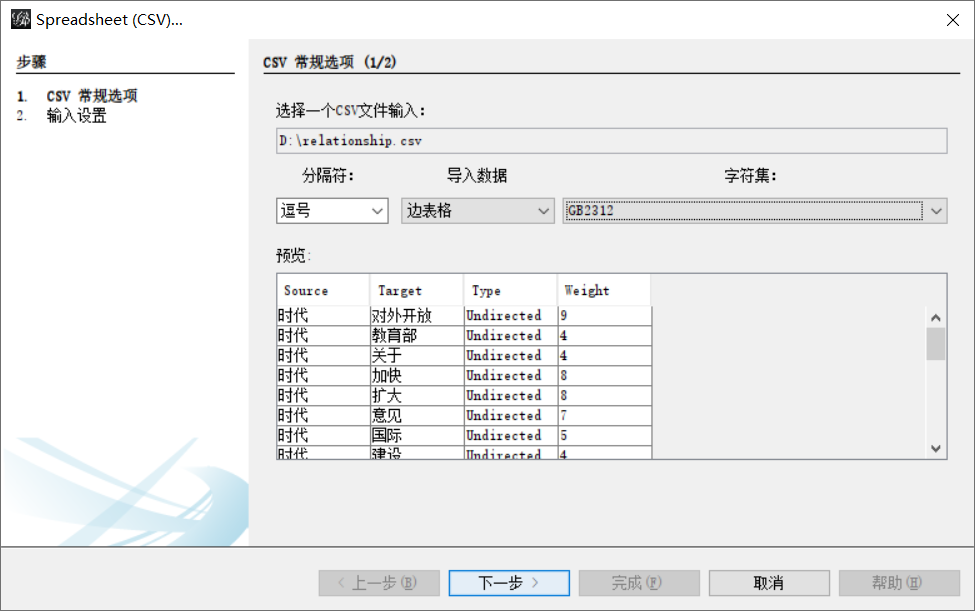The height and width of the screenshot is (611, 975).
Task: Click the Target column header
Action: [417, 290]
